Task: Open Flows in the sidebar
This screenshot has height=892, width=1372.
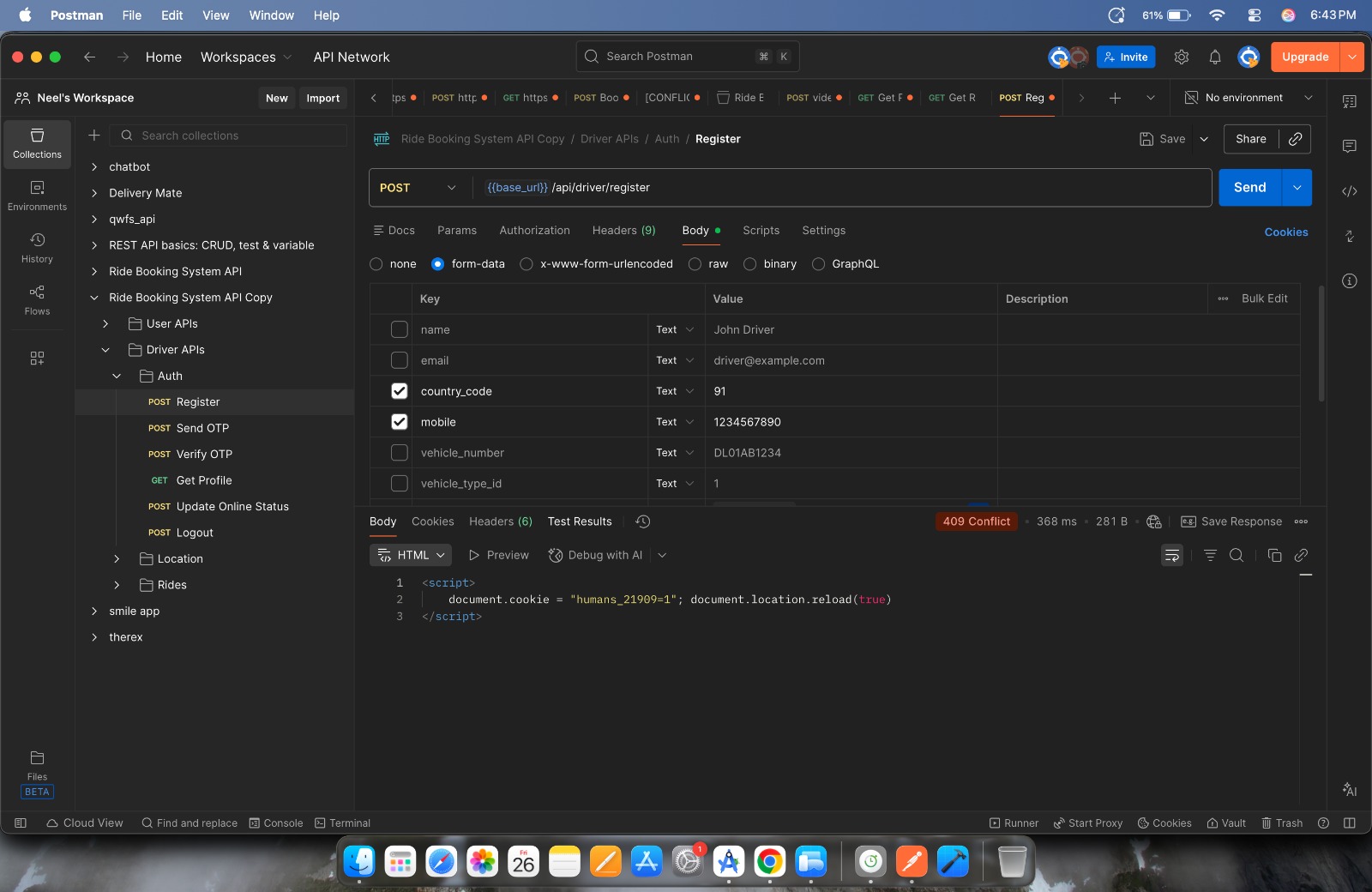Action: click(37, 300)
